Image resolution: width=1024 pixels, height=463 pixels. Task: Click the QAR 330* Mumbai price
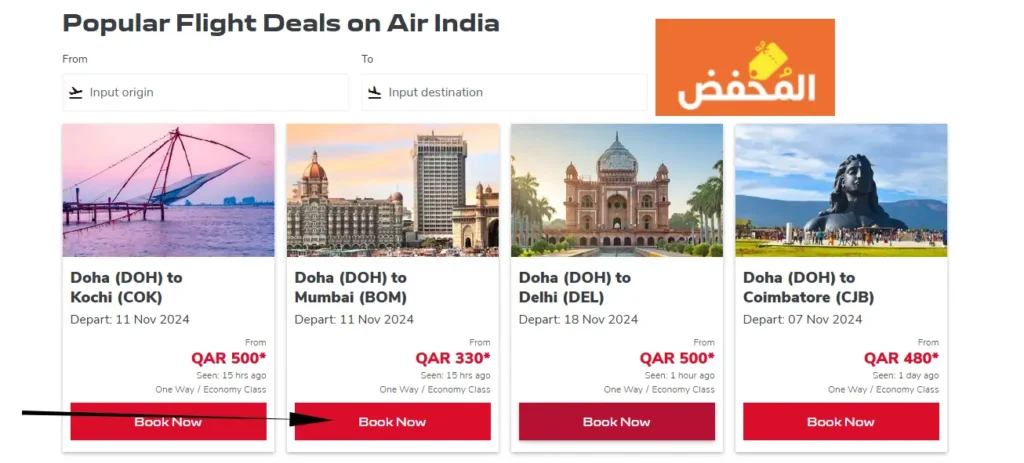pyautogui.click(x=453, y=358)
